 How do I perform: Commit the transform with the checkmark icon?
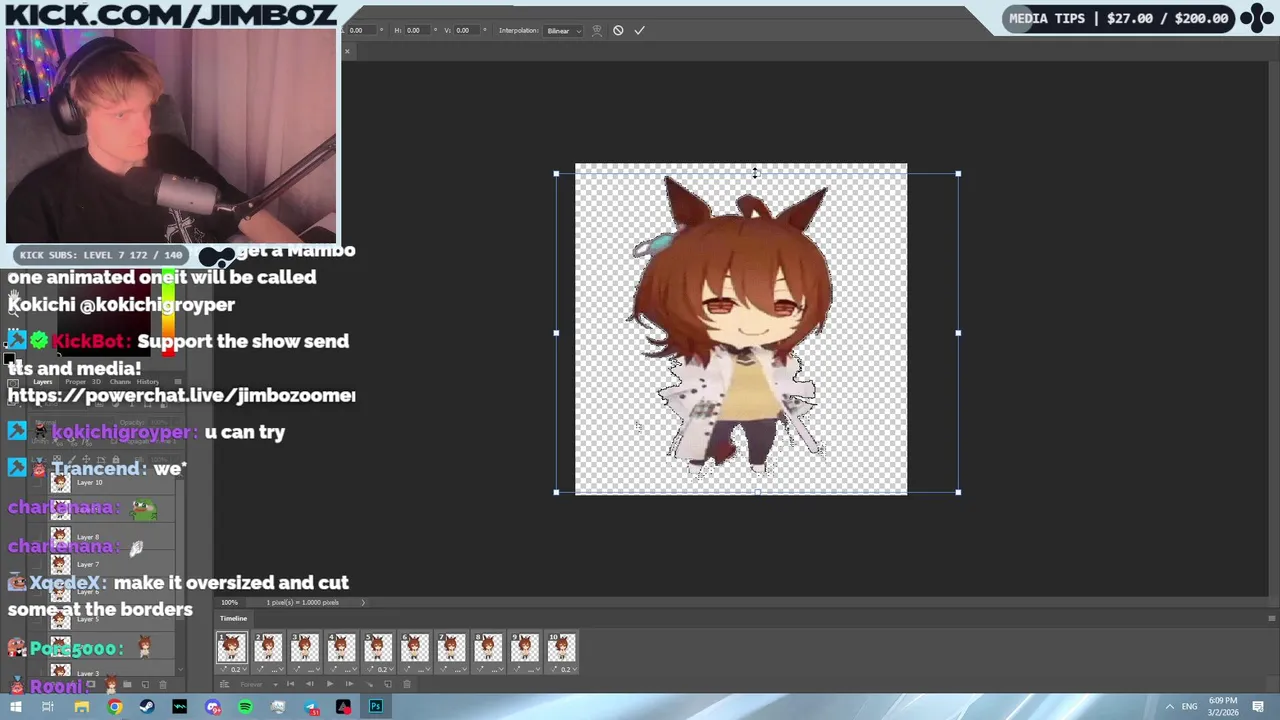(x=639, y=30)
